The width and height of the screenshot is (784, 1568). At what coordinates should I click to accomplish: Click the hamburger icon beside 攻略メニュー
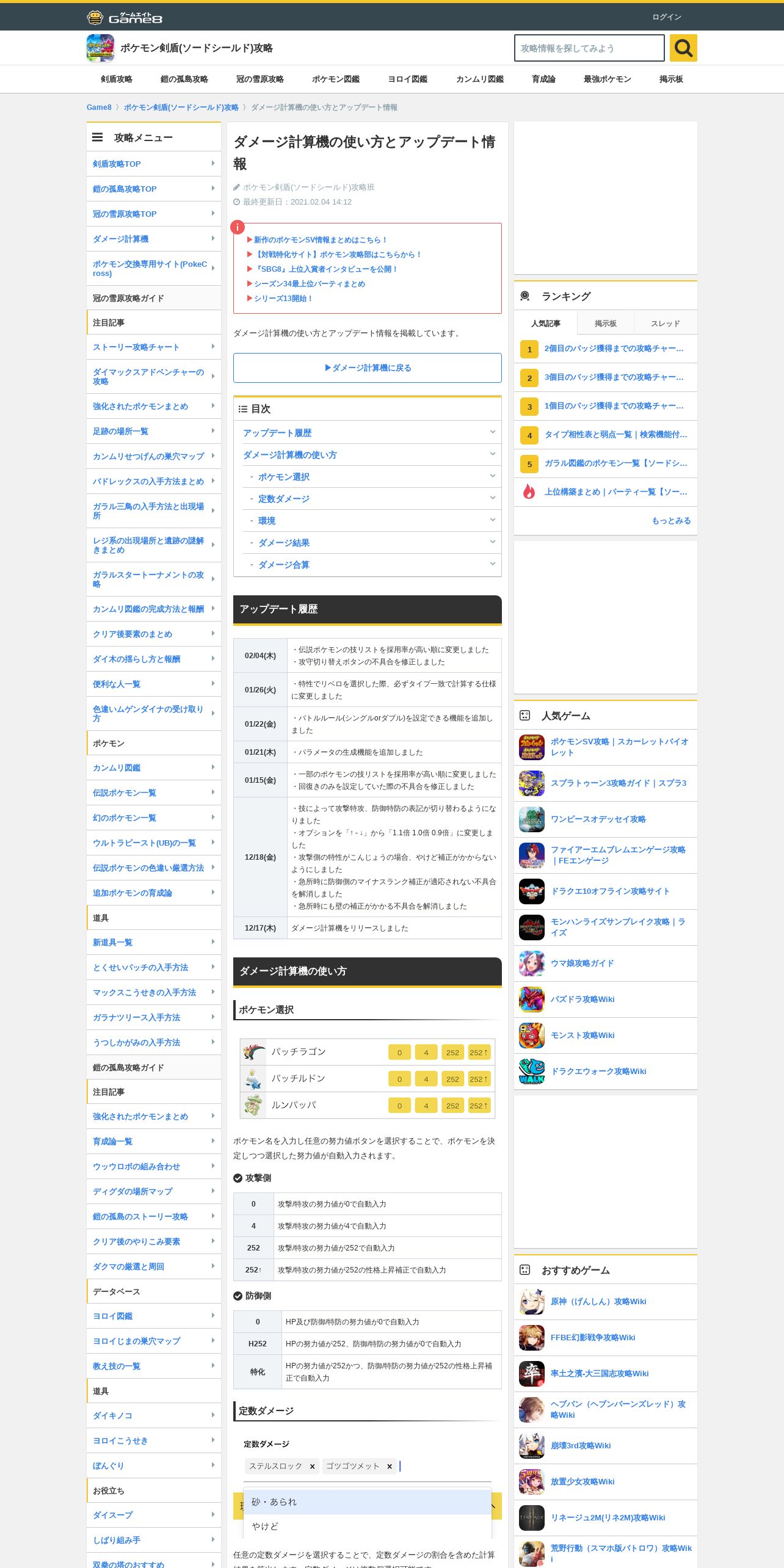[x=97, y=137]
